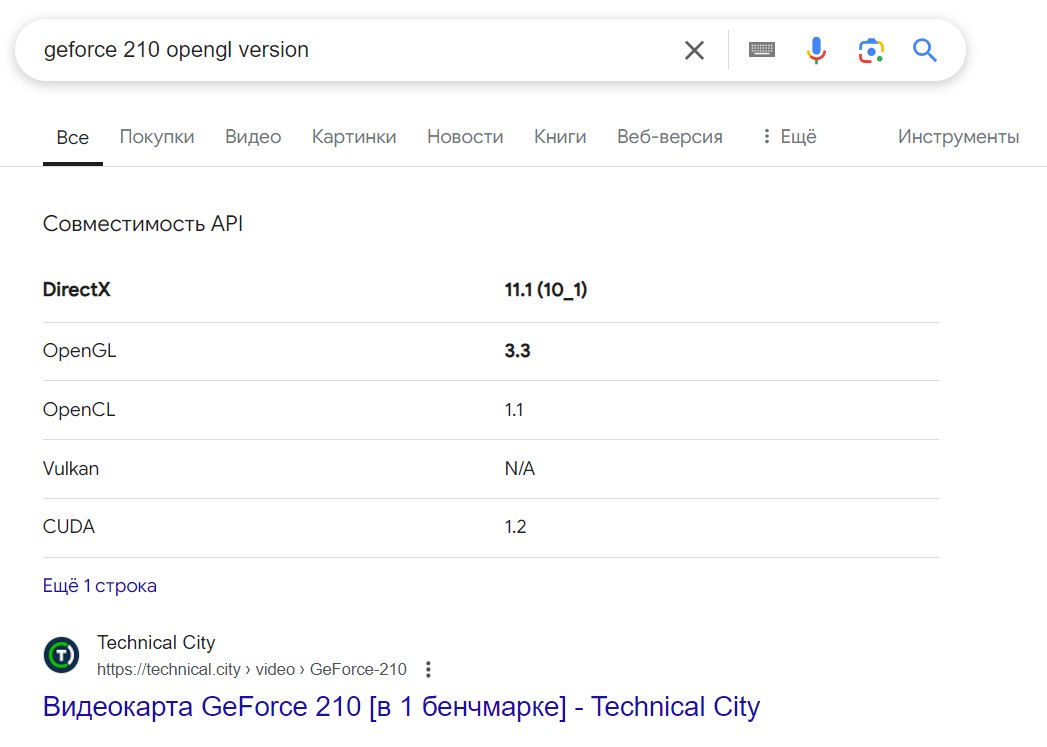The height and width of the screenshot is (747, 1047).
Task: Select the Все results tab
Action: point(72,138)
